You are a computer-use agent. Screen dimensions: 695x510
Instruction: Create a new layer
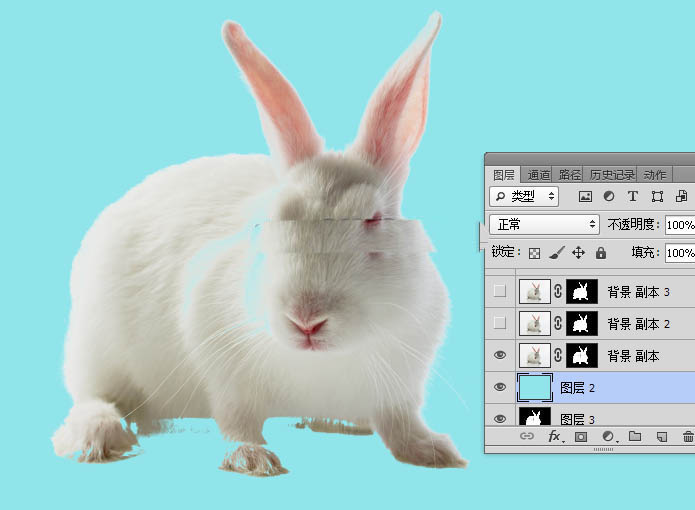pyautogui.click(x=661, y=437)
